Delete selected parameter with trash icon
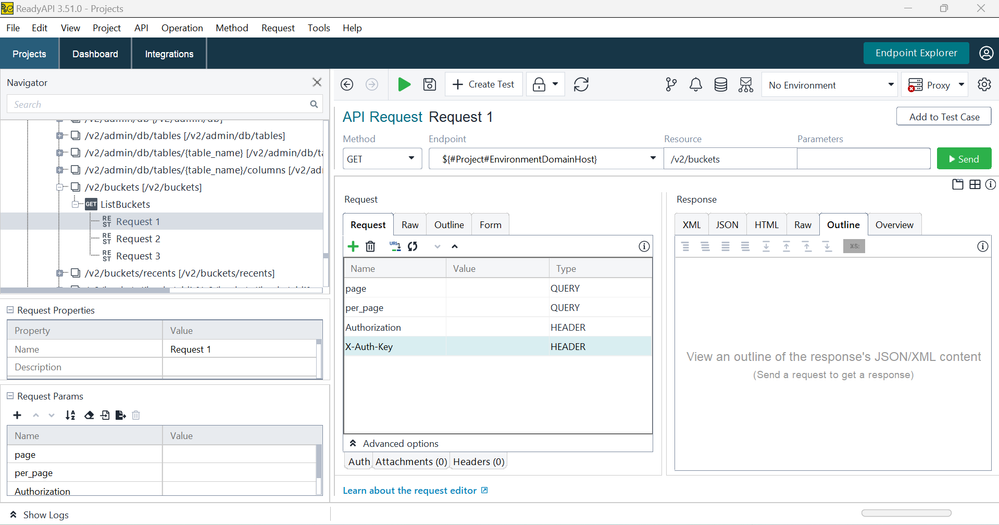999x525 pixels. click(370, 246)
